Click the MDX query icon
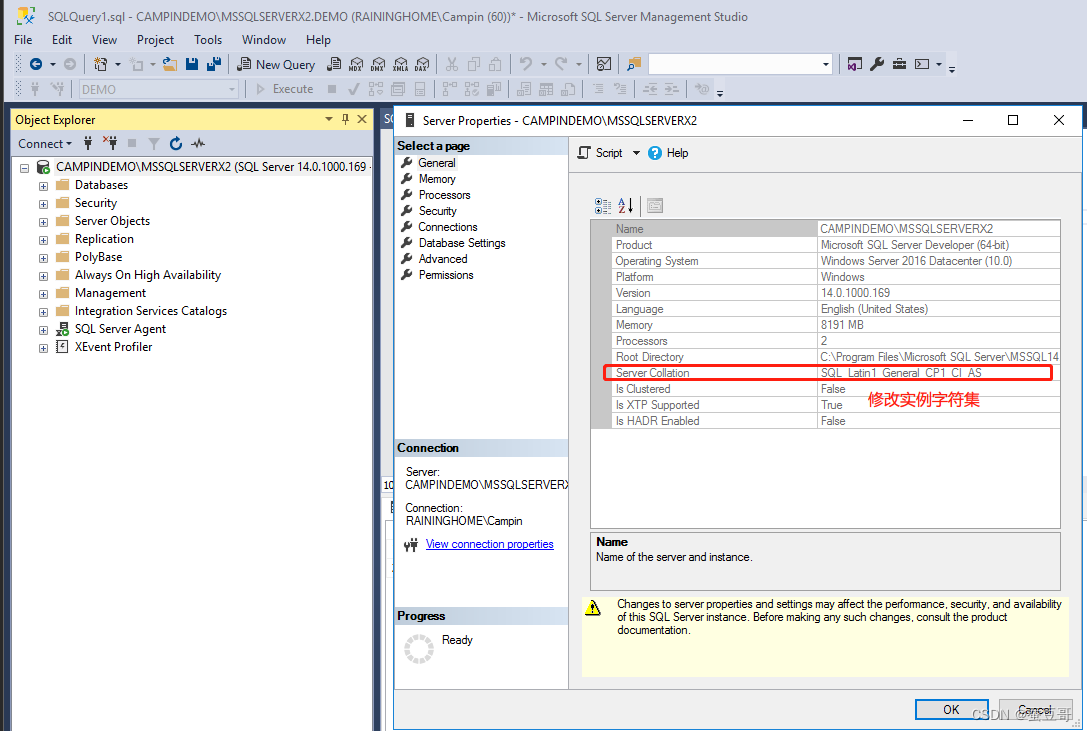The image size is (1087, 731). 356,64
